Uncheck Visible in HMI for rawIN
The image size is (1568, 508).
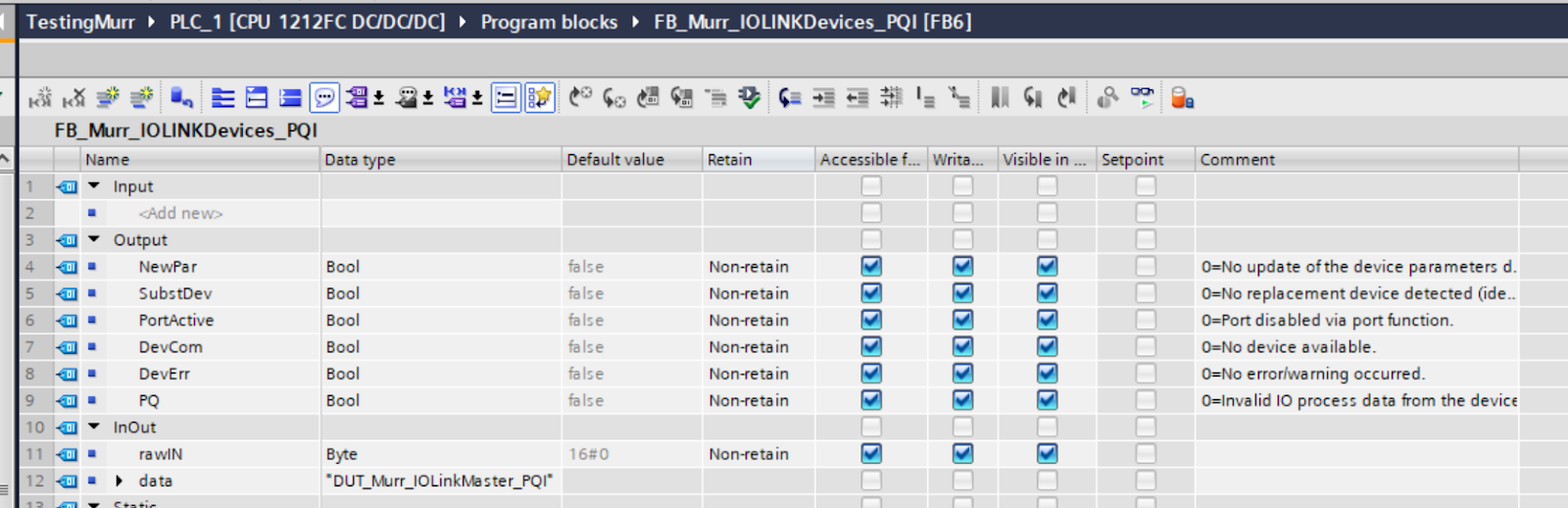[x=1048, y=453]
